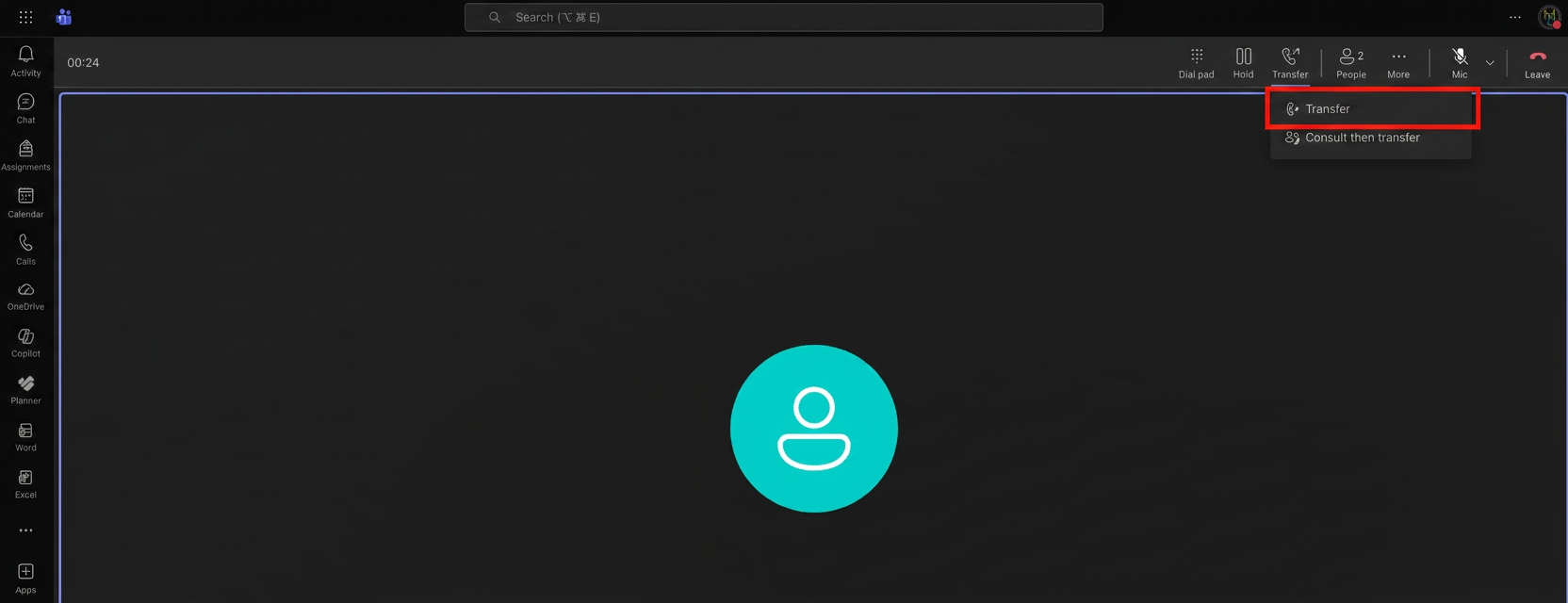Open Chat in the sidebar
The image size is (1568, 603).
coord(25,108)
